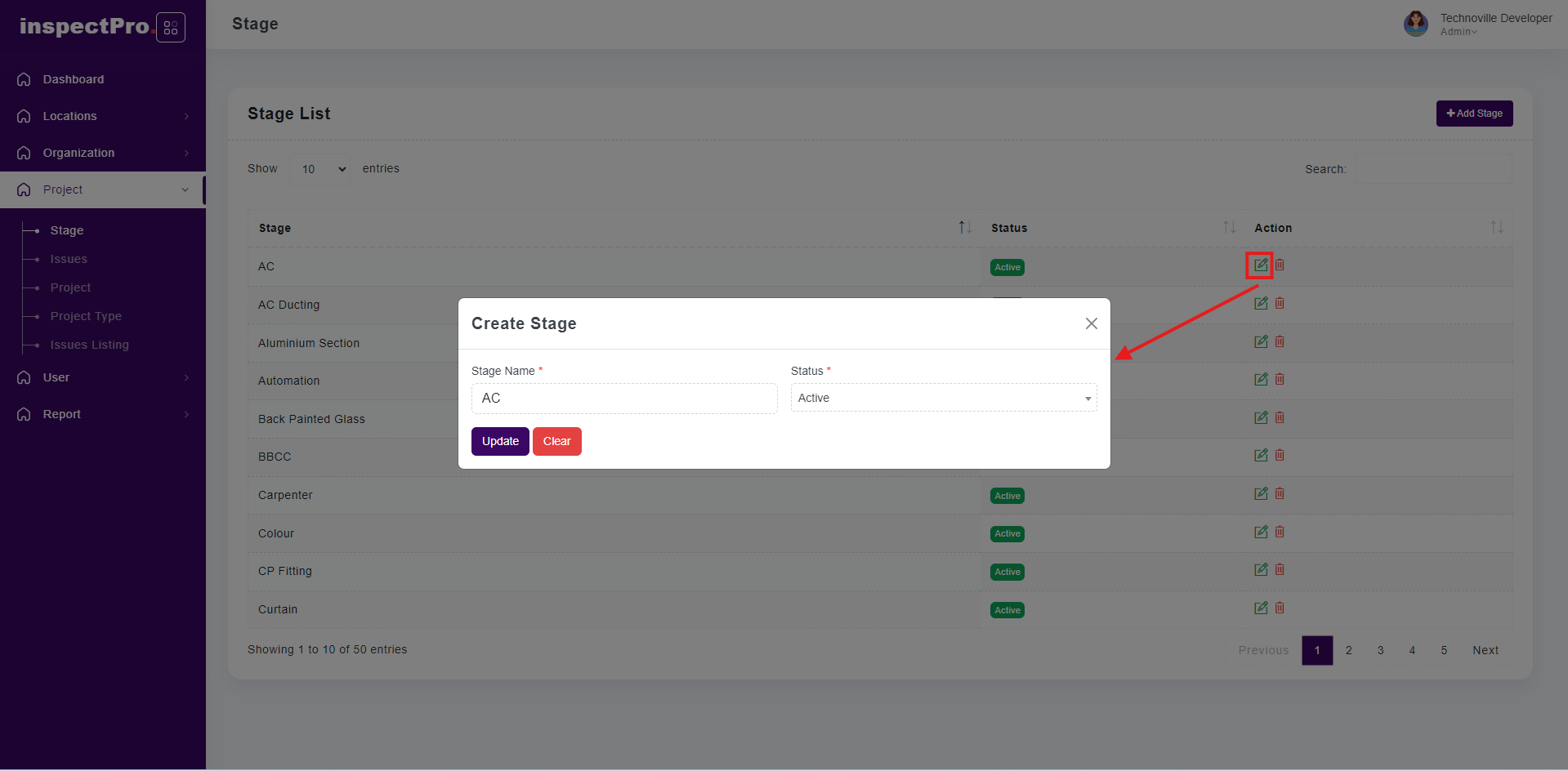
Task: Go to page 3 of stage list
Action: pos(1380,650)
